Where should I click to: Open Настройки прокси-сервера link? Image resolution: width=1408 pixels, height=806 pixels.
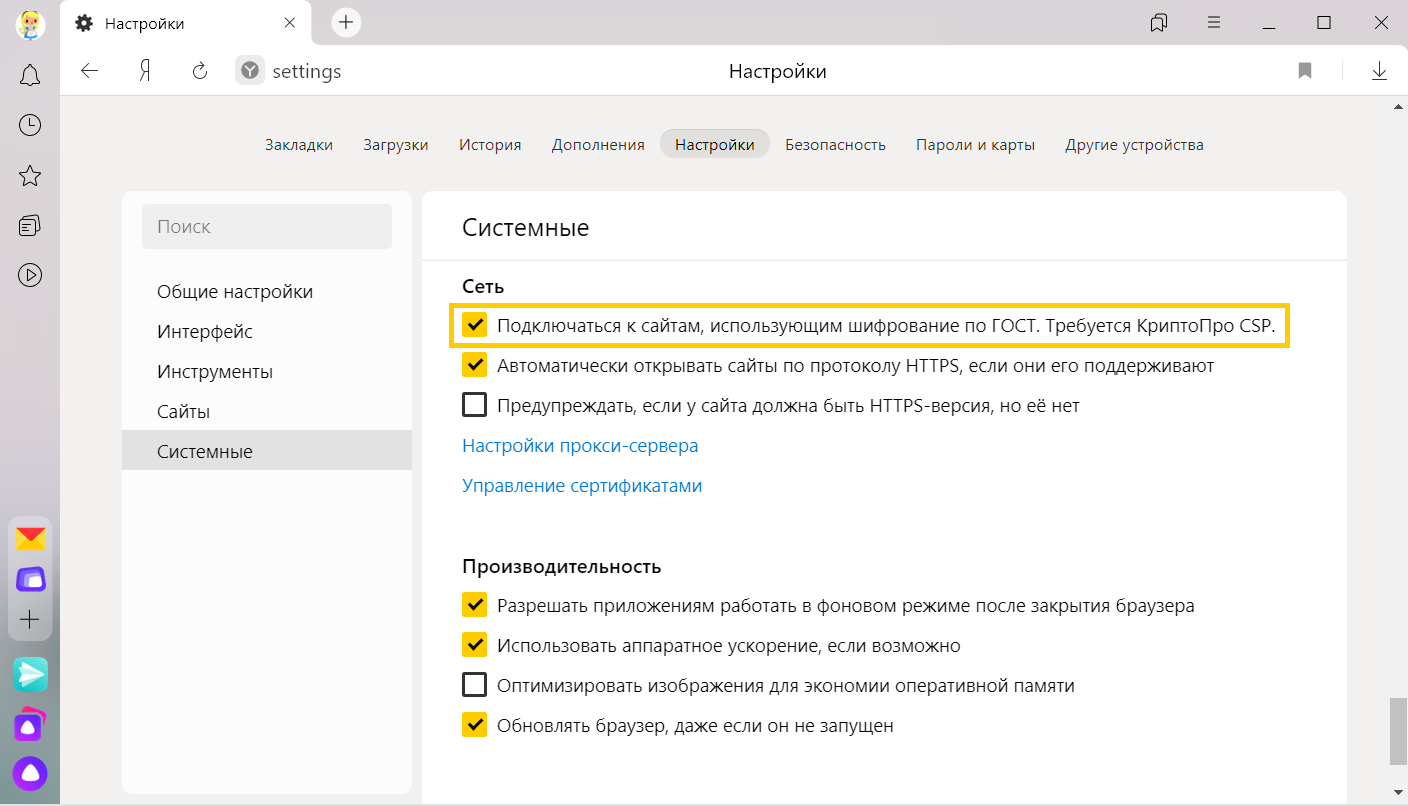580,446
